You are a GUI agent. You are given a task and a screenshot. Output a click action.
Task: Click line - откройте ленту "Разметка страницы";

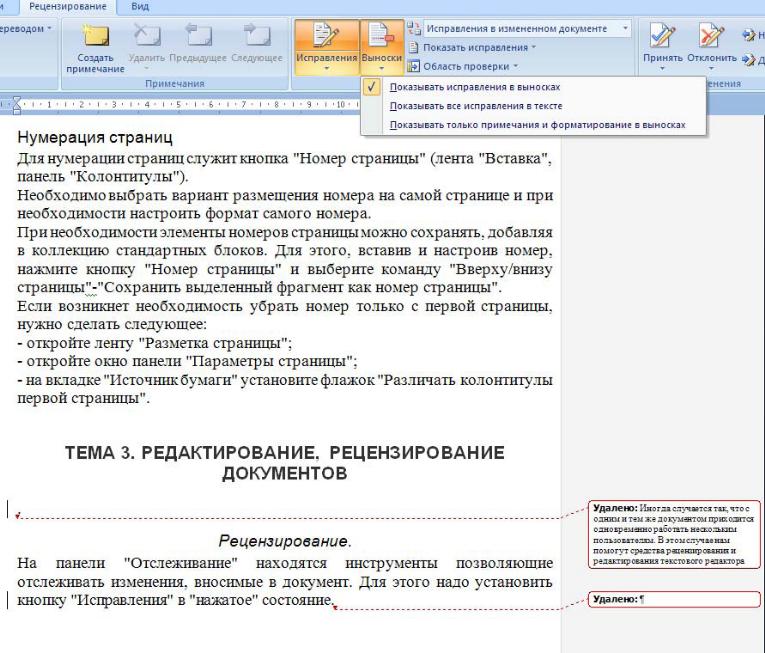(x=155, y=343)
